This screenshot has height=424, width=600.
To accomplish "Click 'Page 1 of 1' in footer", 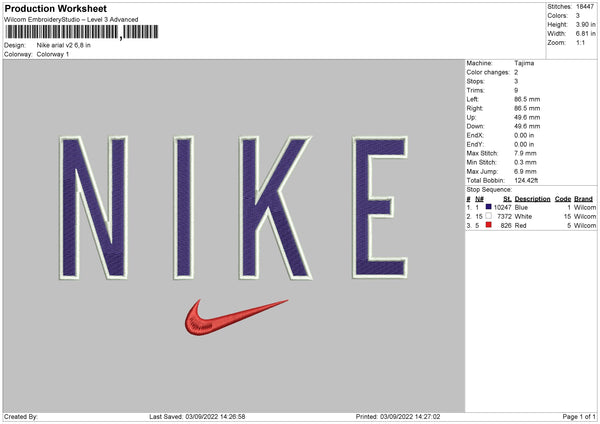I will tap(579, 417).
